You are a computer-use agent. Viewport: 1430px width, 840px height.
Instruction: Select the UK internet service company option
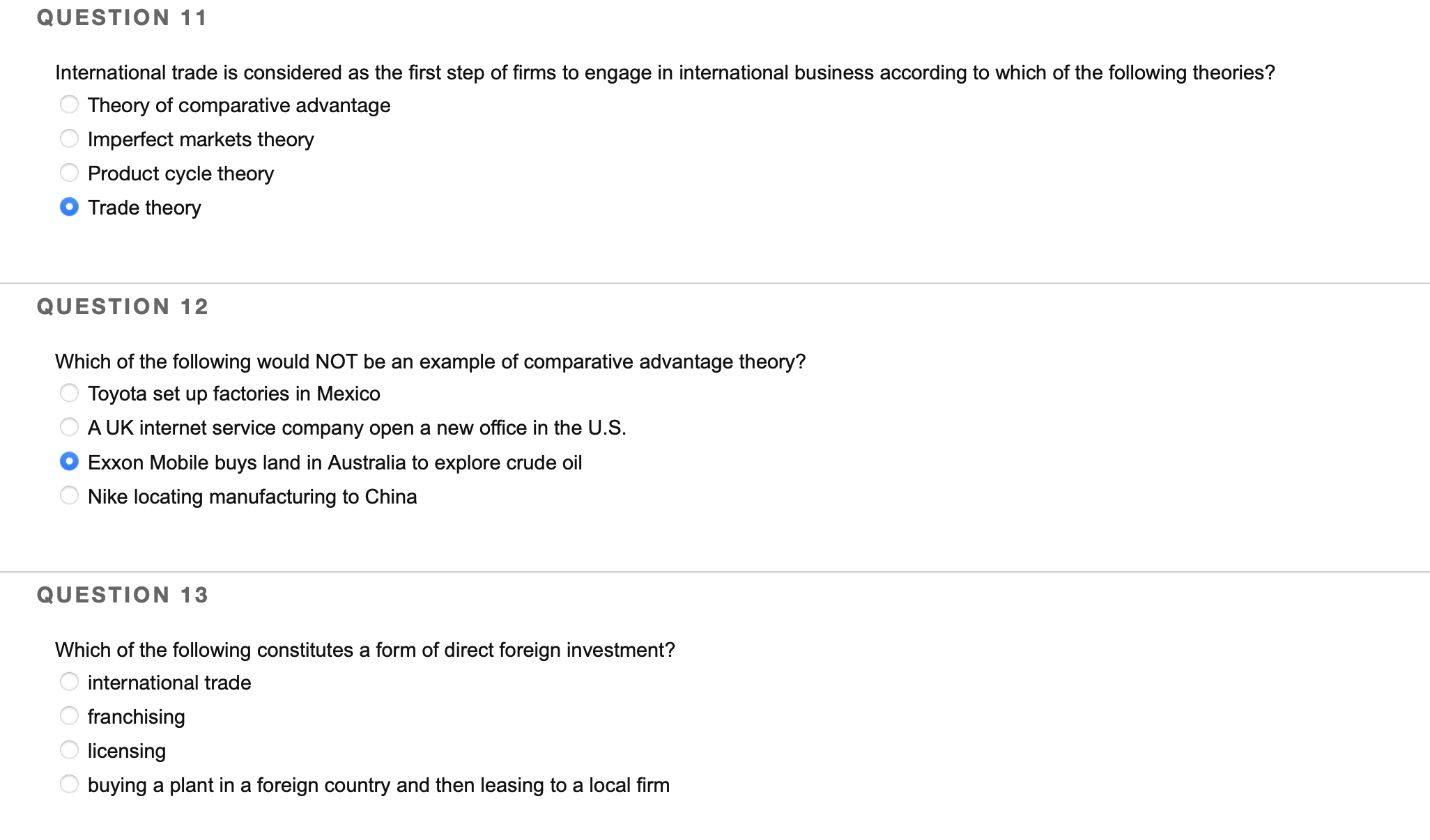point(70,427)
